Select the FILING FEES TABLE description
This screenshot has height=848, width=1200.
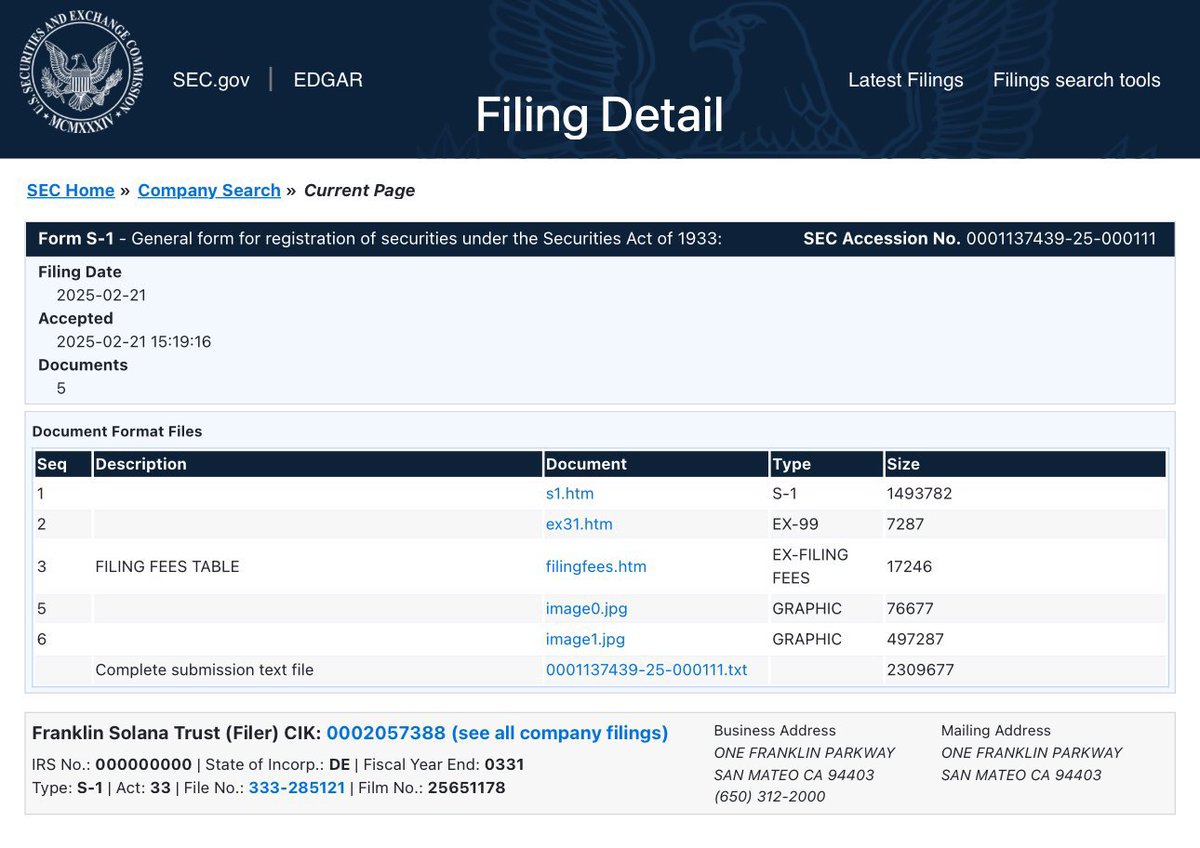pos(167,566)
